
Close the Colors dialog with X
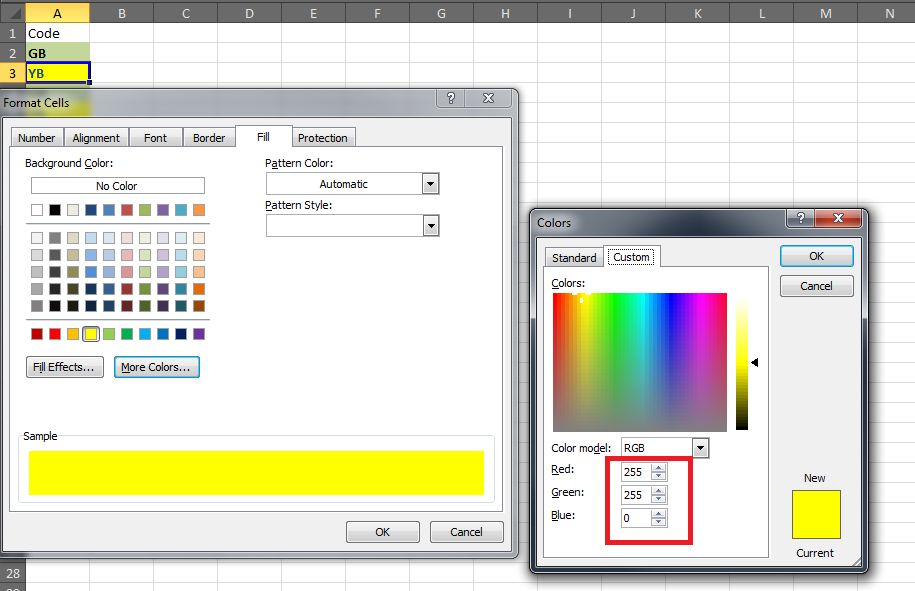tap(839, 218)
